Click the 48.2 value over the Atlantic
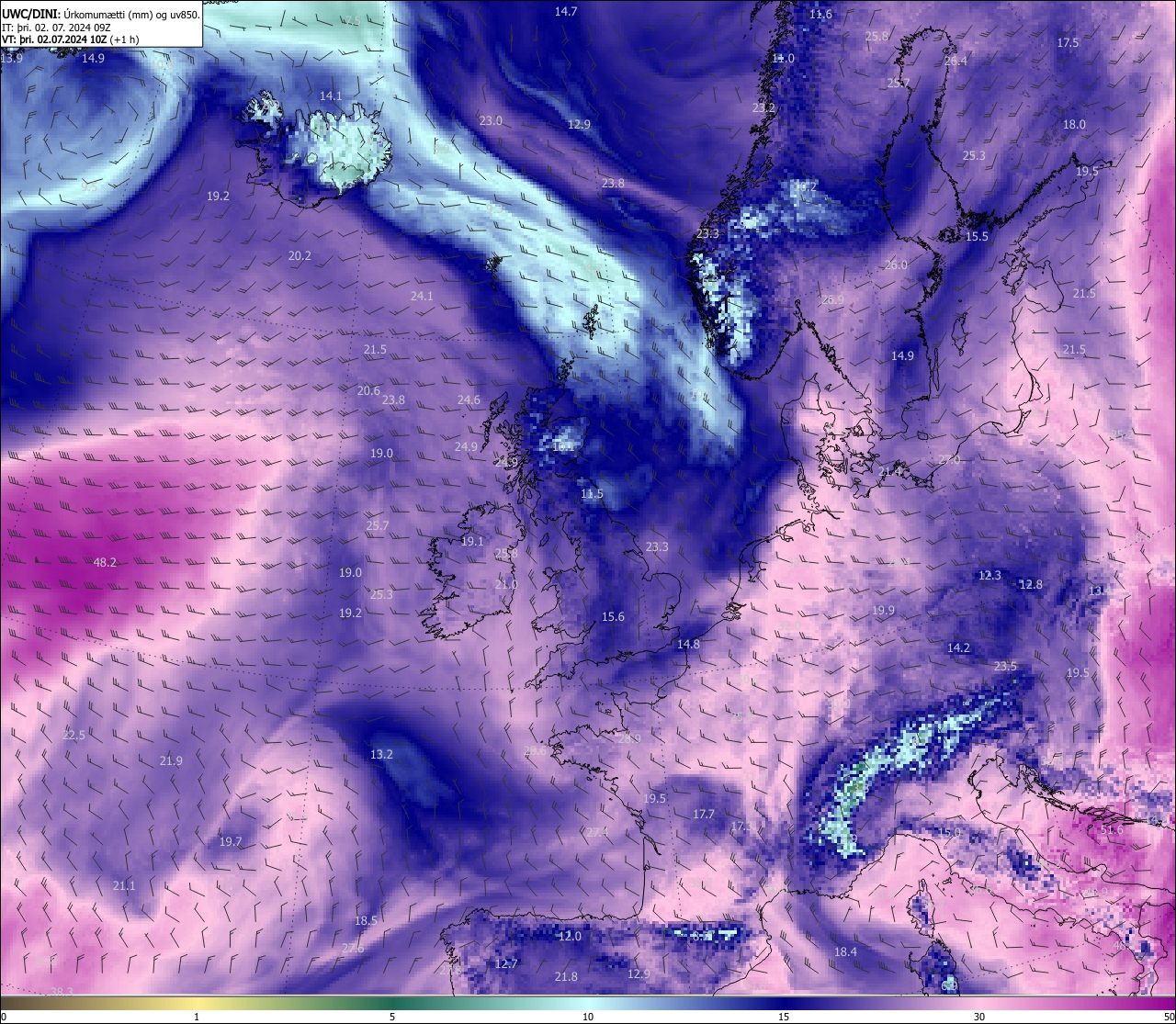The height and width of the screenshot is (1024, 1176). point(106,562)
